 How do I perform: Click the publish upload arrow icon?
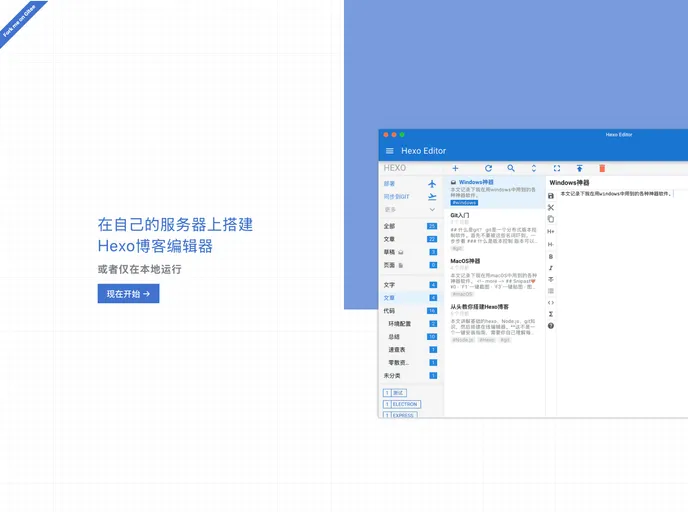point(579,168)
